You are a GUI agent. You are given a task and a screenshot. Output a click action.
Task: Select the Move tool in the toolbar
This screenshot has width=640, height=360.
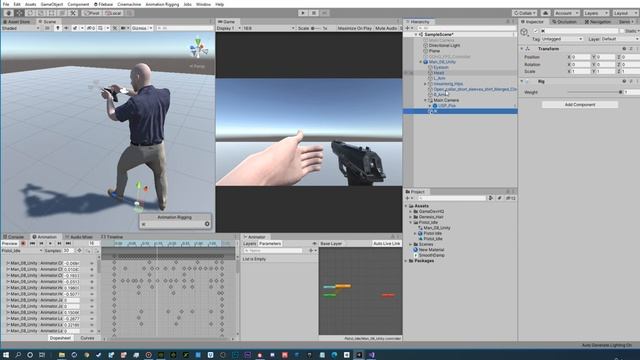pos(19,13)
